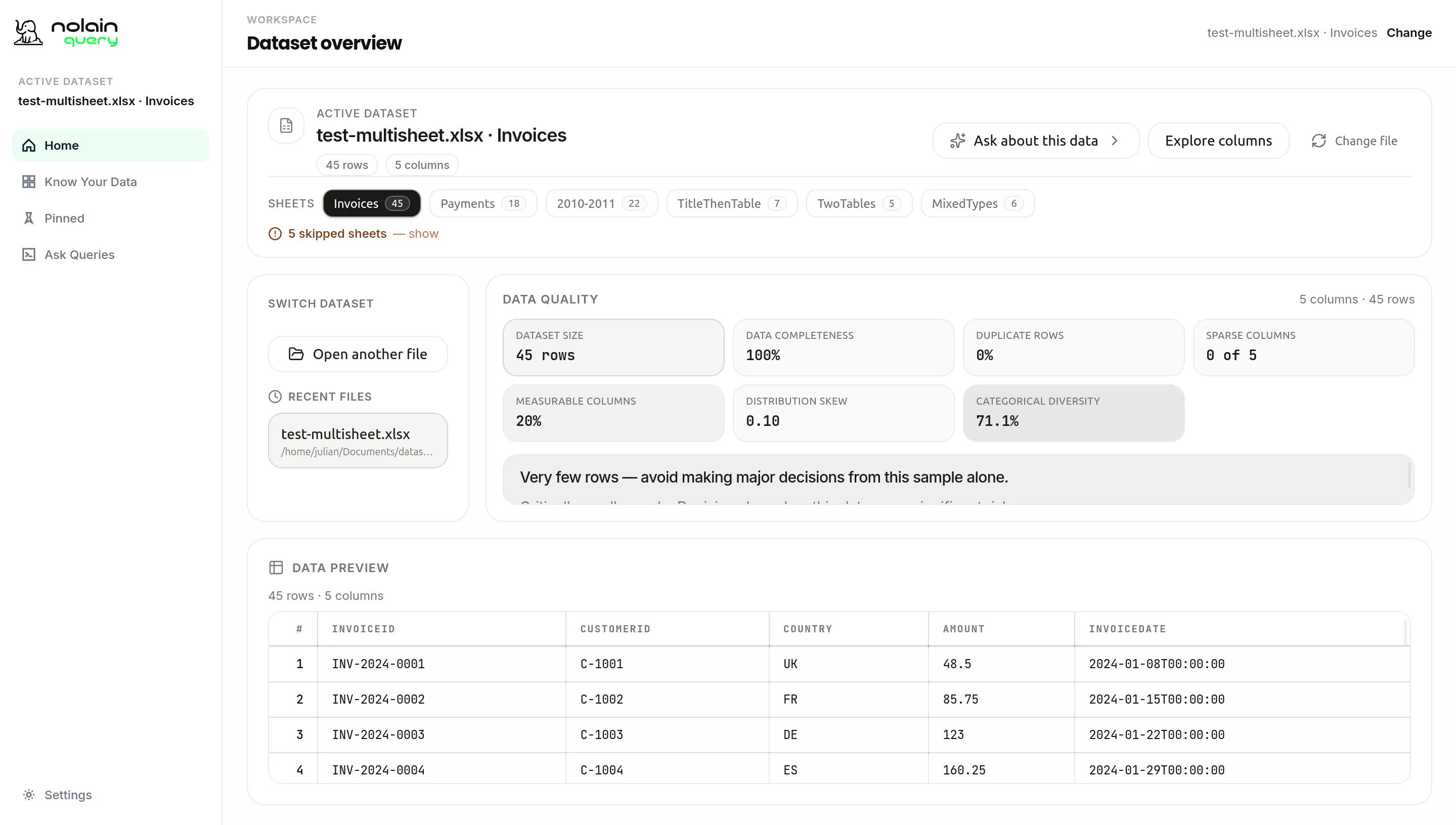Click the Know Your Data grid icon
Screen dimensions: 1456x825
coord(29,182)
